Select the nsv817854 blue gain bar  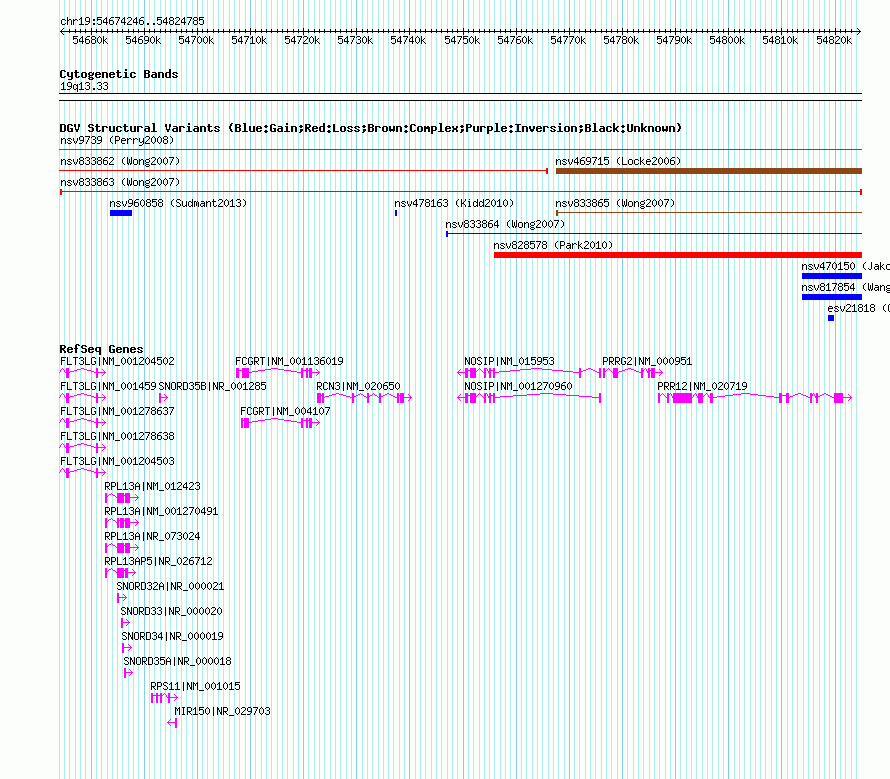(x=832, y=297)
